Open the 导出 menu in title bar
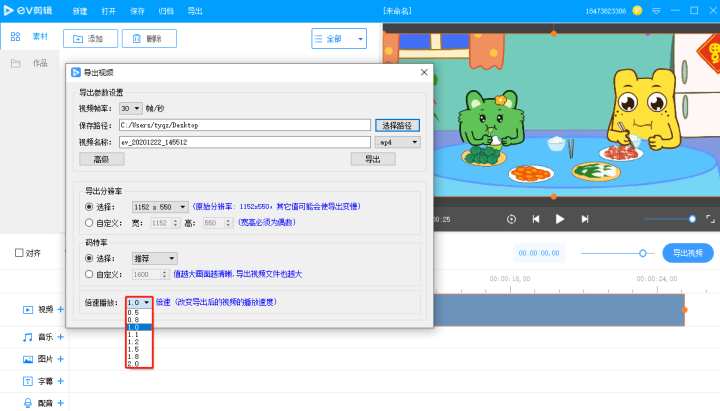Viewport: 720px width, 411px height. pos(195,11)
